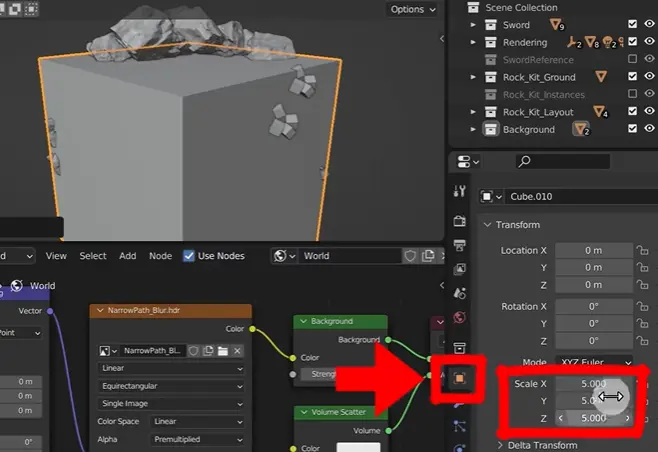Collapse the NarrowPath_Blur.hdr node
Viewport: 658px width, 452px height.
pos(100,311)
